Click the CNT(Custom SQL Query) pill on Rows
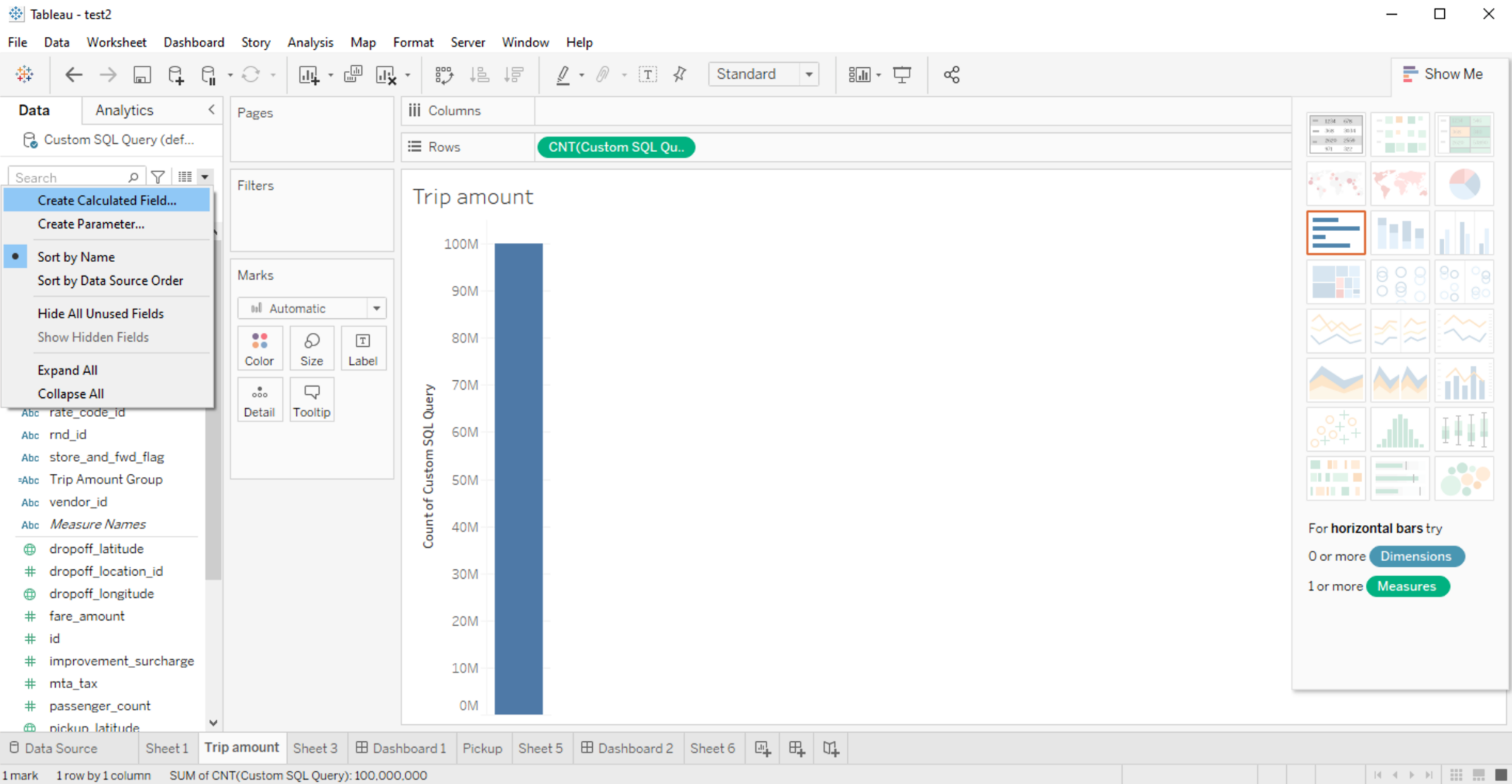Image resolution: width=1512 pixels, height=784 pixels. (616, 147)
